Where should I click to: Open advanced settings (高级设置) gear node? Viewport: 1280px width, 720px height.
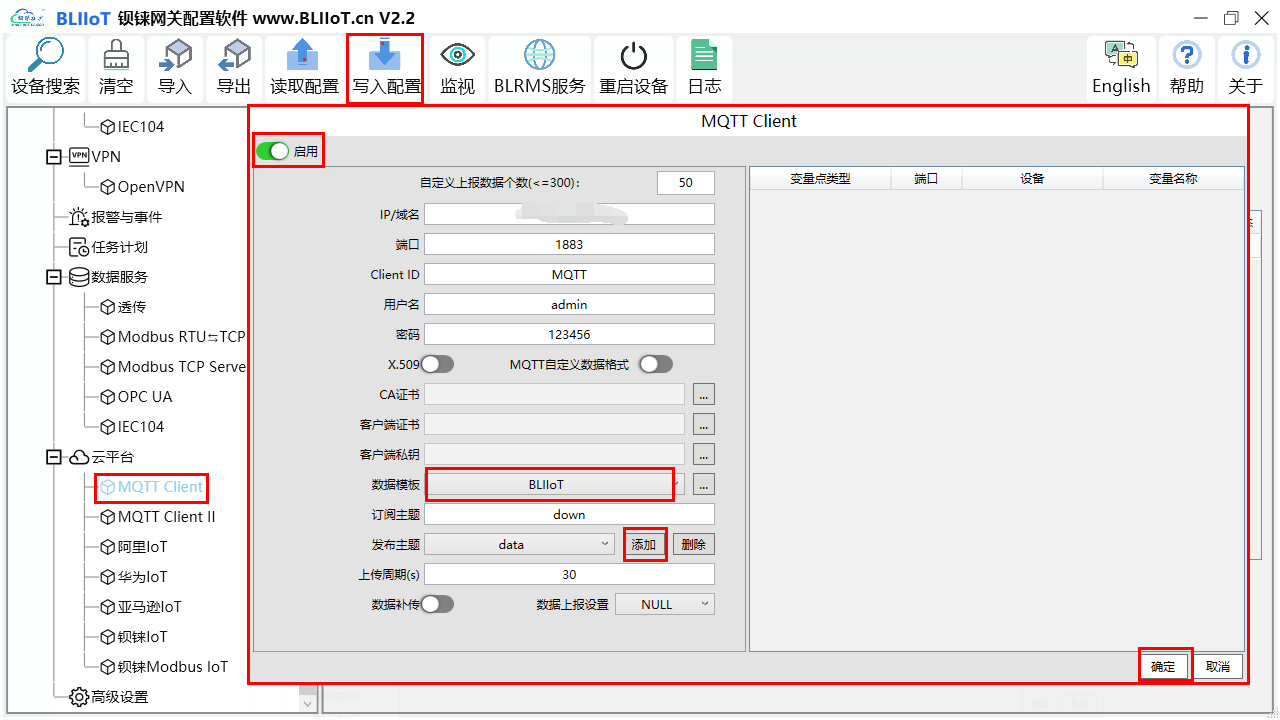(x=108, y=697)
